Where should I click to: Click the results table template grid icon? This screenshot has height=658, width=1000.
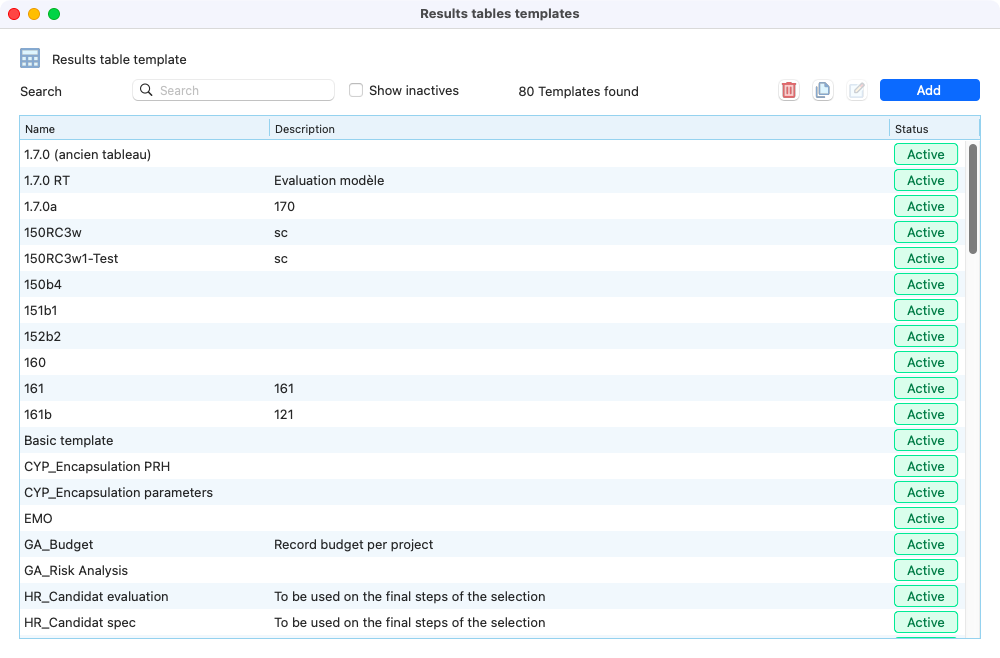coord(30,59)
